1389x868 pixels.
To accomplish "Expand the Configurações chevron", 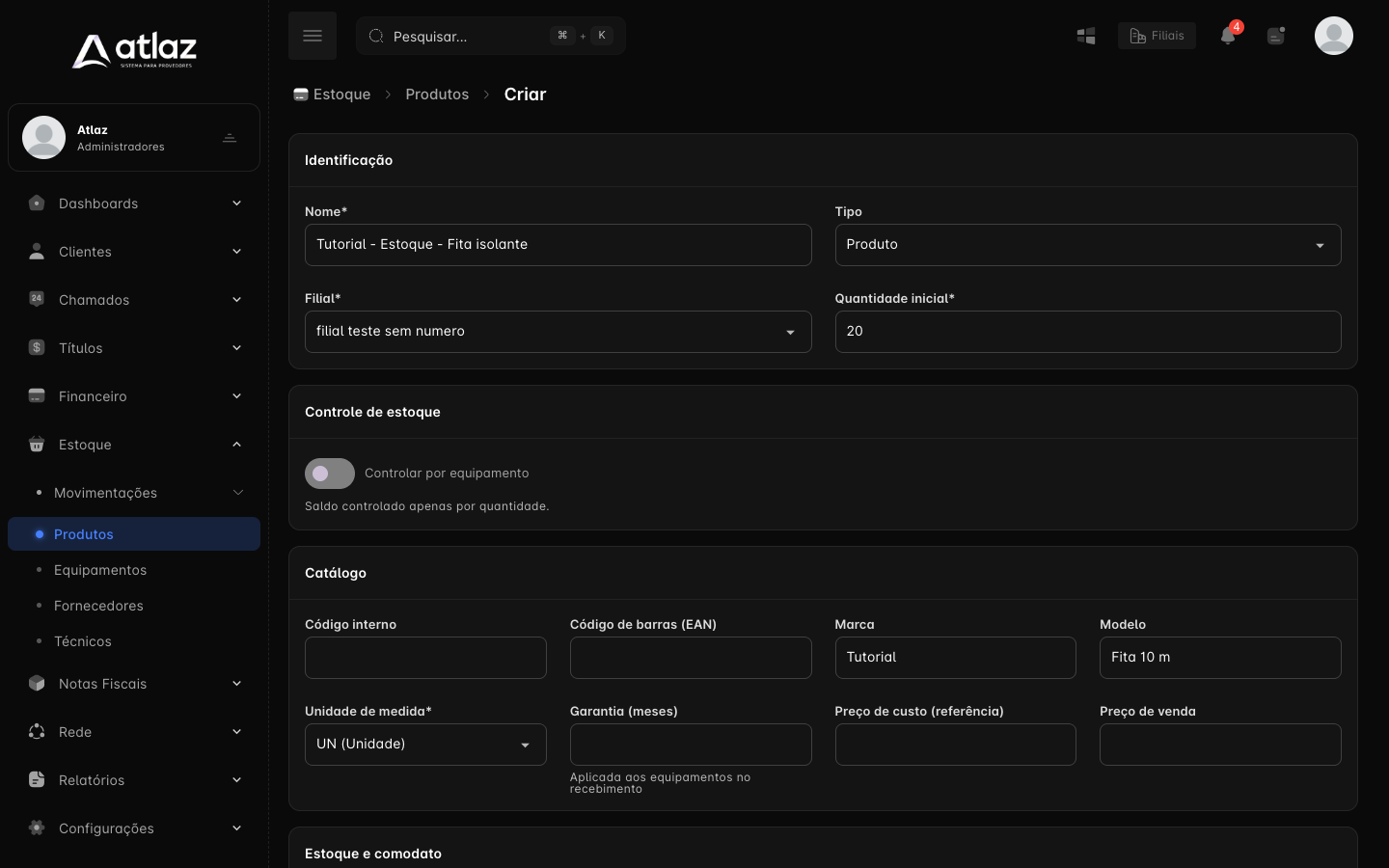I will [236, 827].
